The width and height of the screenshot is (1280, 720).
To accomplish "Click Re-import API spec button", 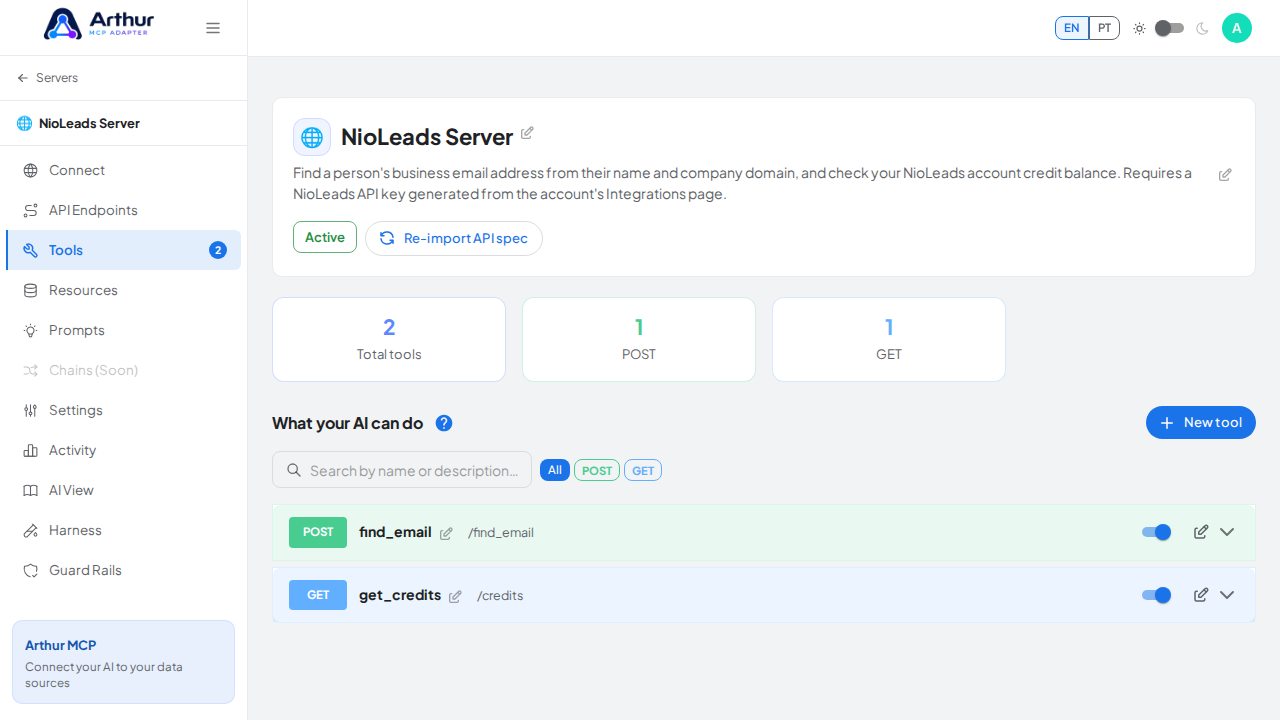I will click(454, 238).
